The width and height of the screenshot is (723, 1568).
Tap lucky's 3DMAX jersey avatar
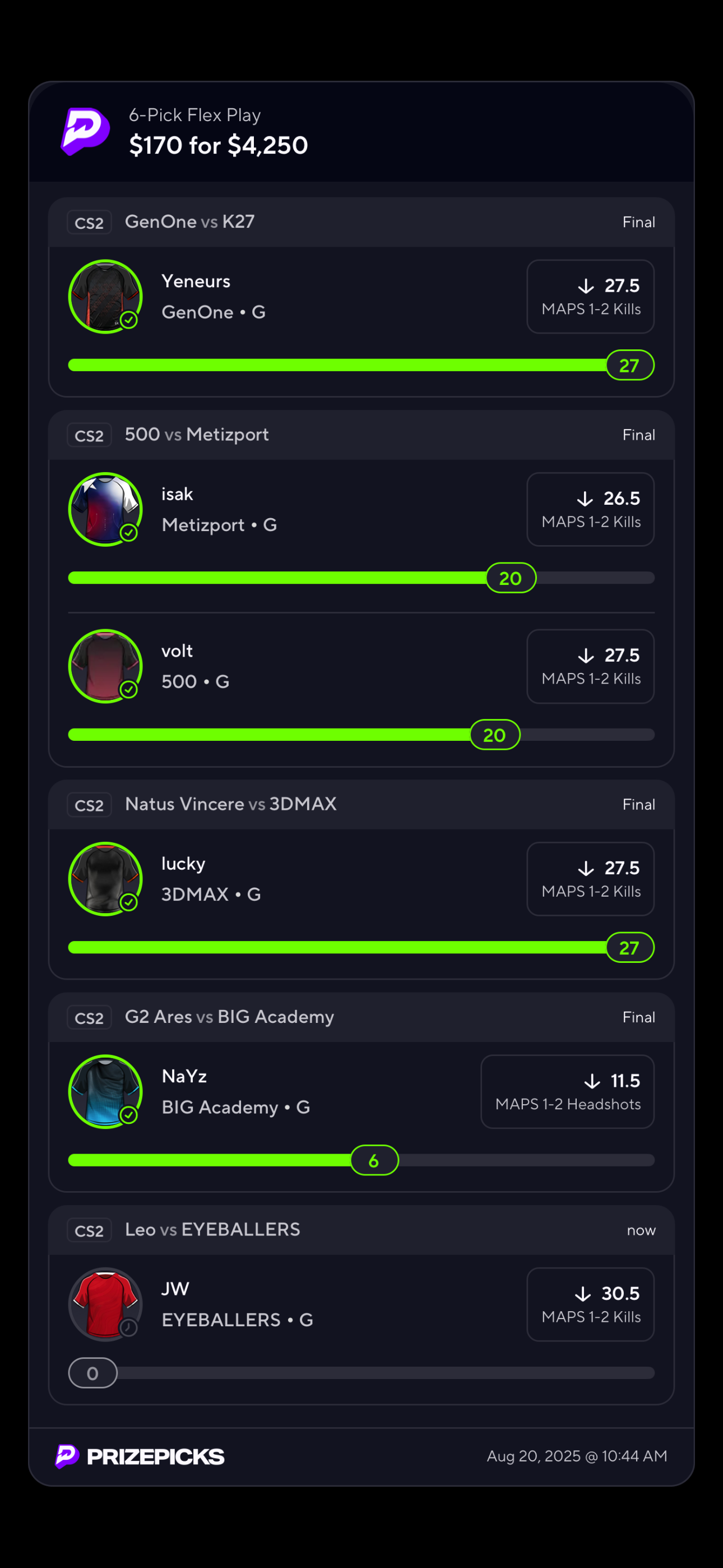pyautogui.click(x=105, y=878)
